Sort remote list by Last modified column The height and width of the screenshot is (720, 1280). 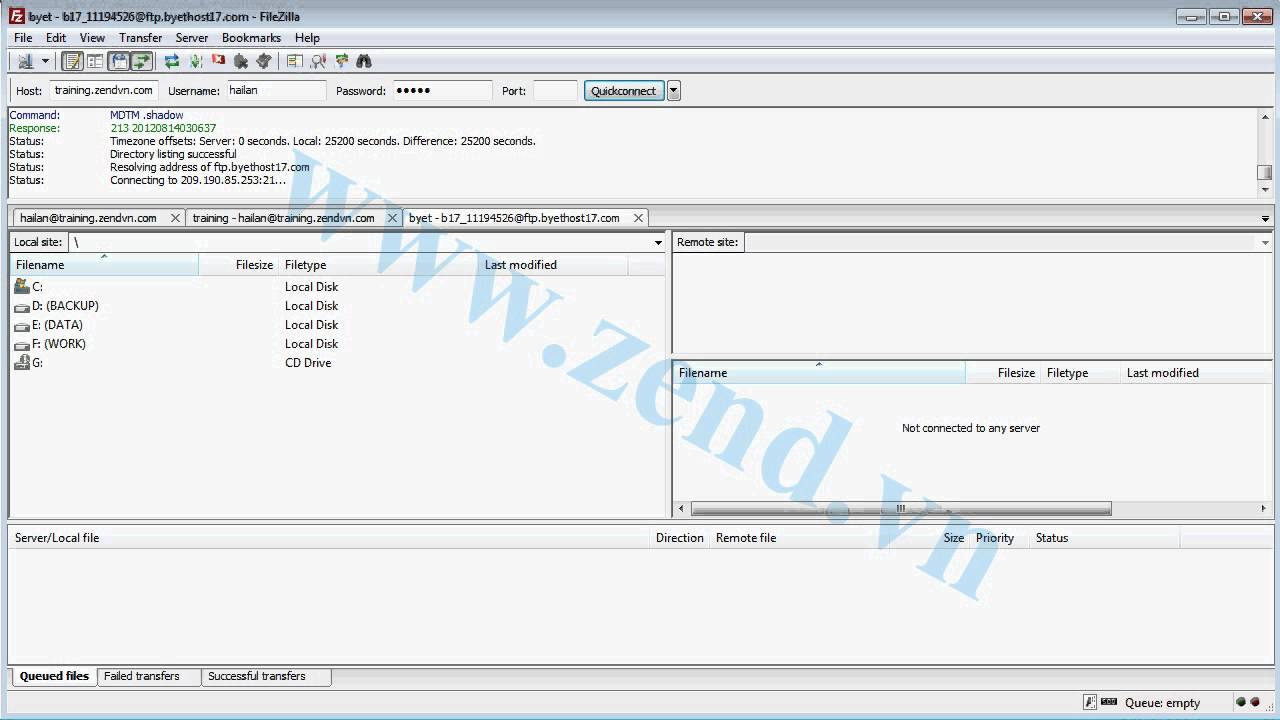pyautogui.click(x=1195, y=373)
